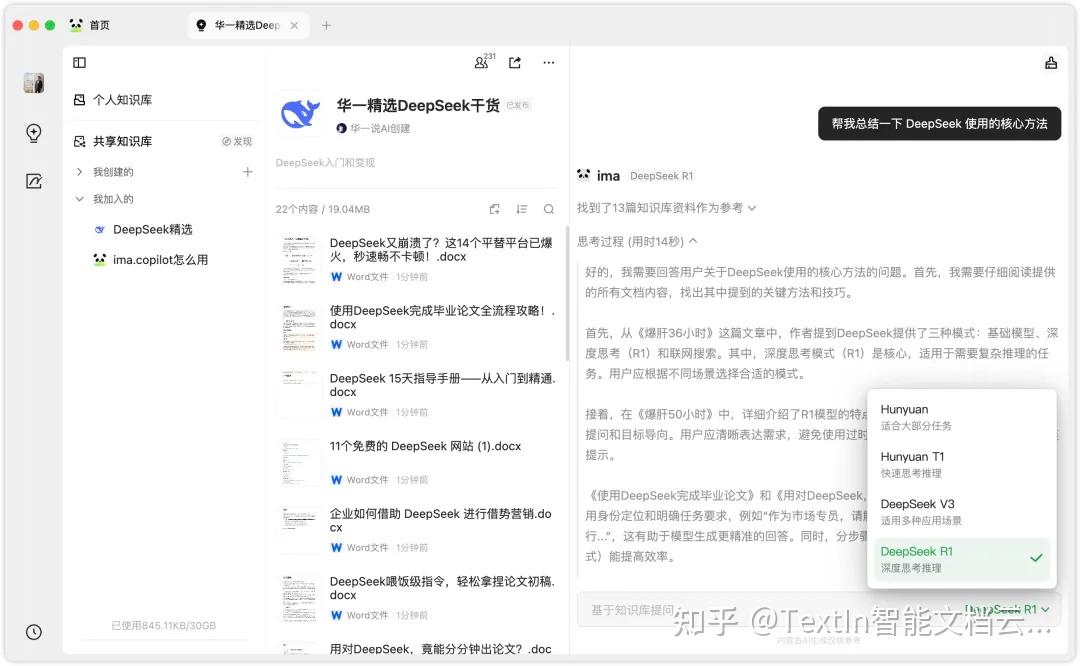The width and height of the screenshot is (1080, 666).
Task: Open the history clock icon
Action: [34, 632]
